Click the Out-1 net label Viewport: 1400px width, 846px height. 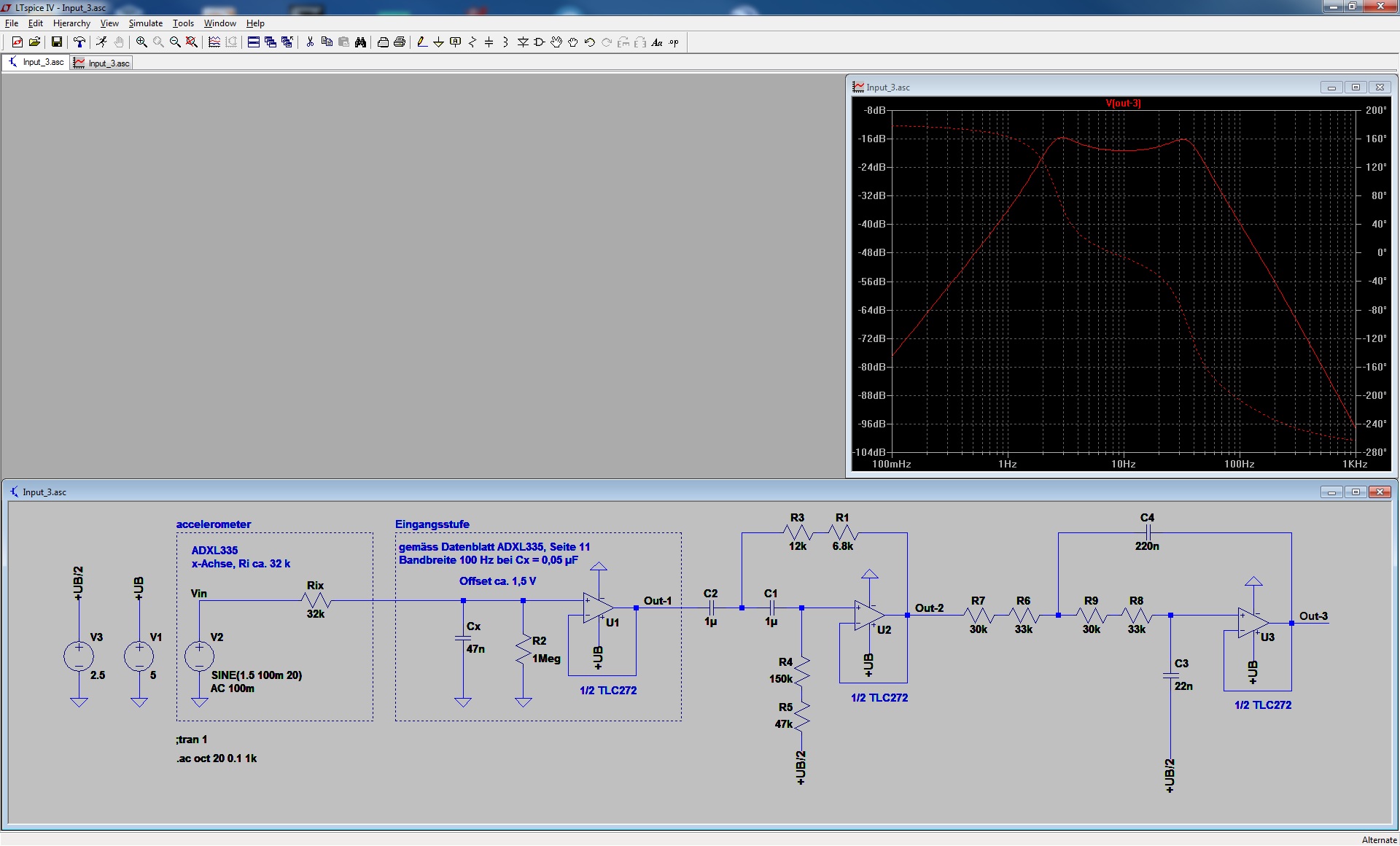coord(658,601)
